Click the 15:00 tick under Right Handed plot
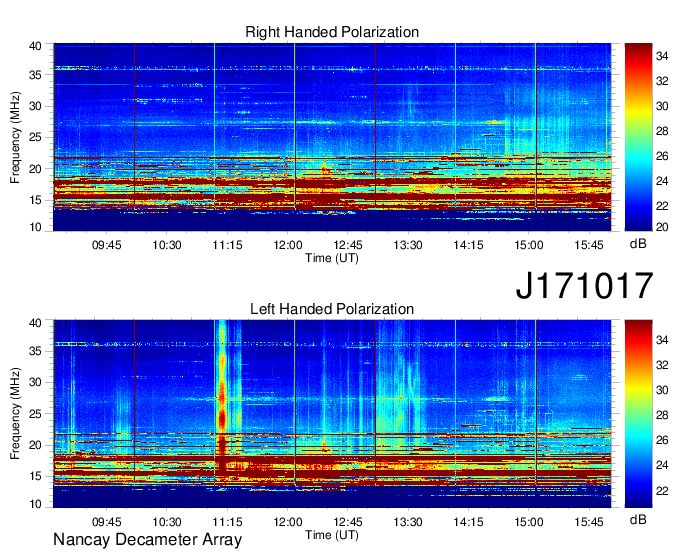The height and width of the screenshot is (552, 680). [529, 245]
